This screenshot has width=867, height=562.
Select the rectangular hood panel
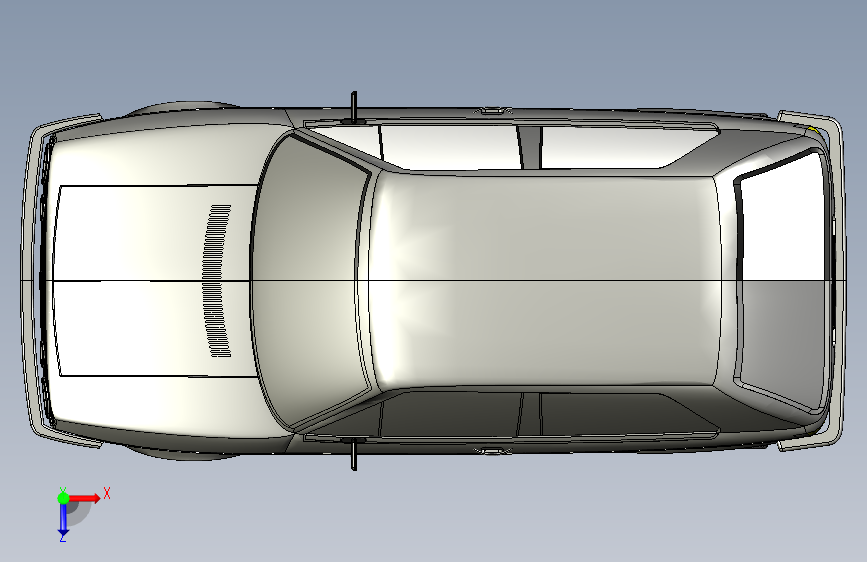pos(155,281)
